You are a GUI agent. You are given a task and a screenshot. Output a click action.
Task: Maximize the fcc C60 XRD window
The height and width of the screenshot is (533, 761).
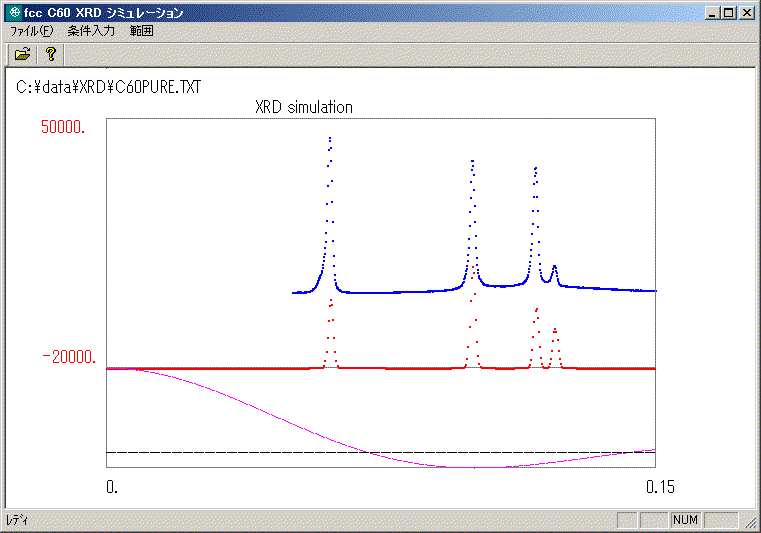(x=728, y=13)
